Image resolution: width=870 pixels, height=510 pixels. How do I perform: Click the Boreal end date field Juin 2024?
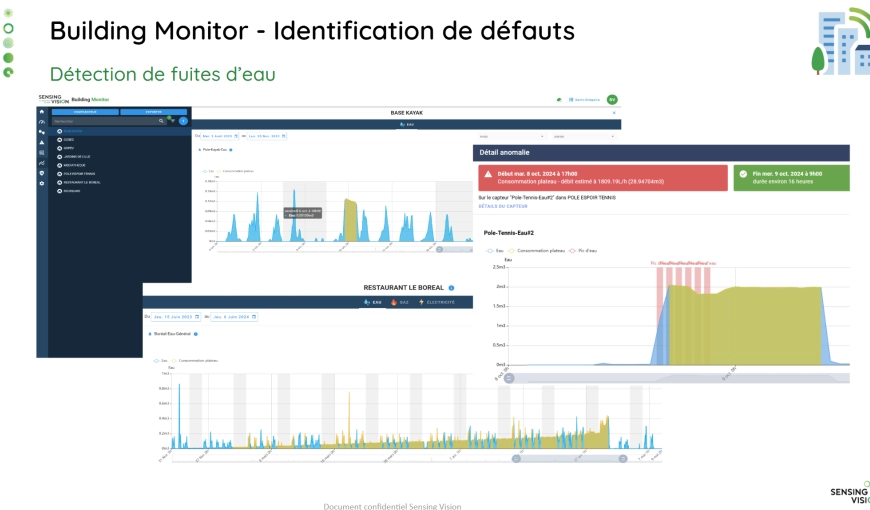pos(234,317)
